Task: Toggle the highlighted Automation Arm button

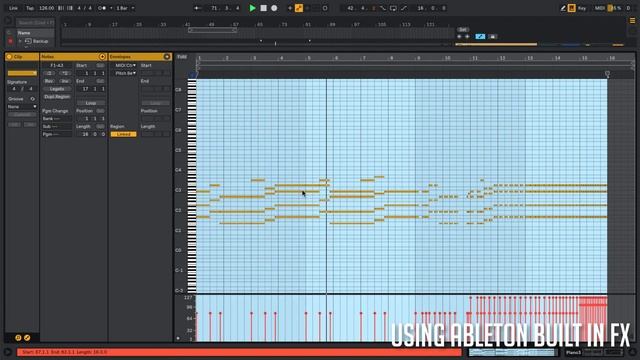Action: 299,8
